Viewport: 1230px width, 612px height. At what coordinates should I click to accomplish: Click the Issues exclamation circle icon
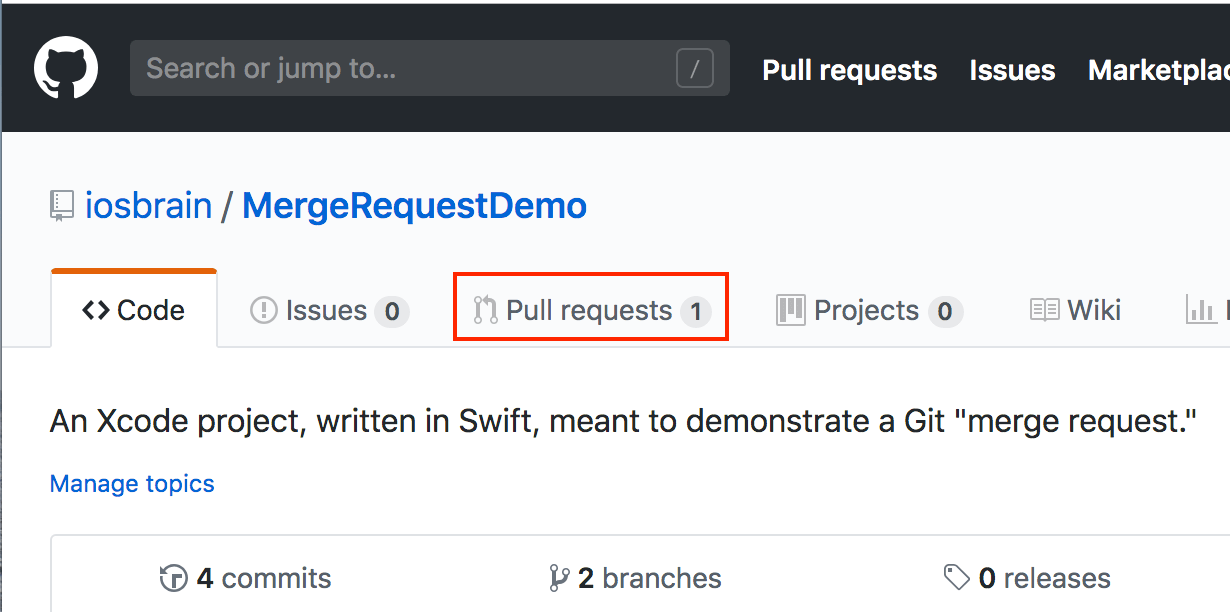(x=263, y=311)
